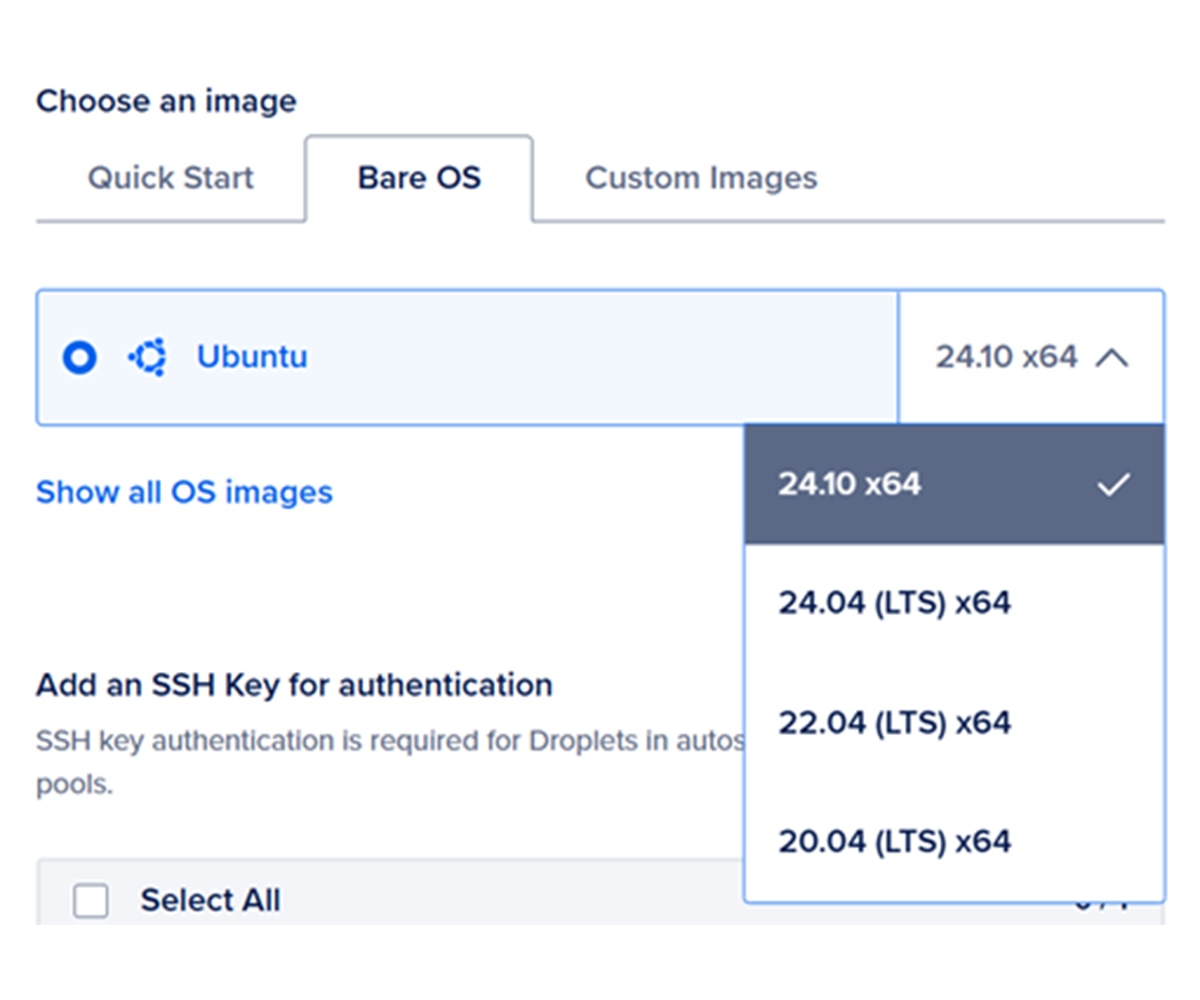Select 20.04 (LTS) x64 in the dropdown

[x=894, y=841]
